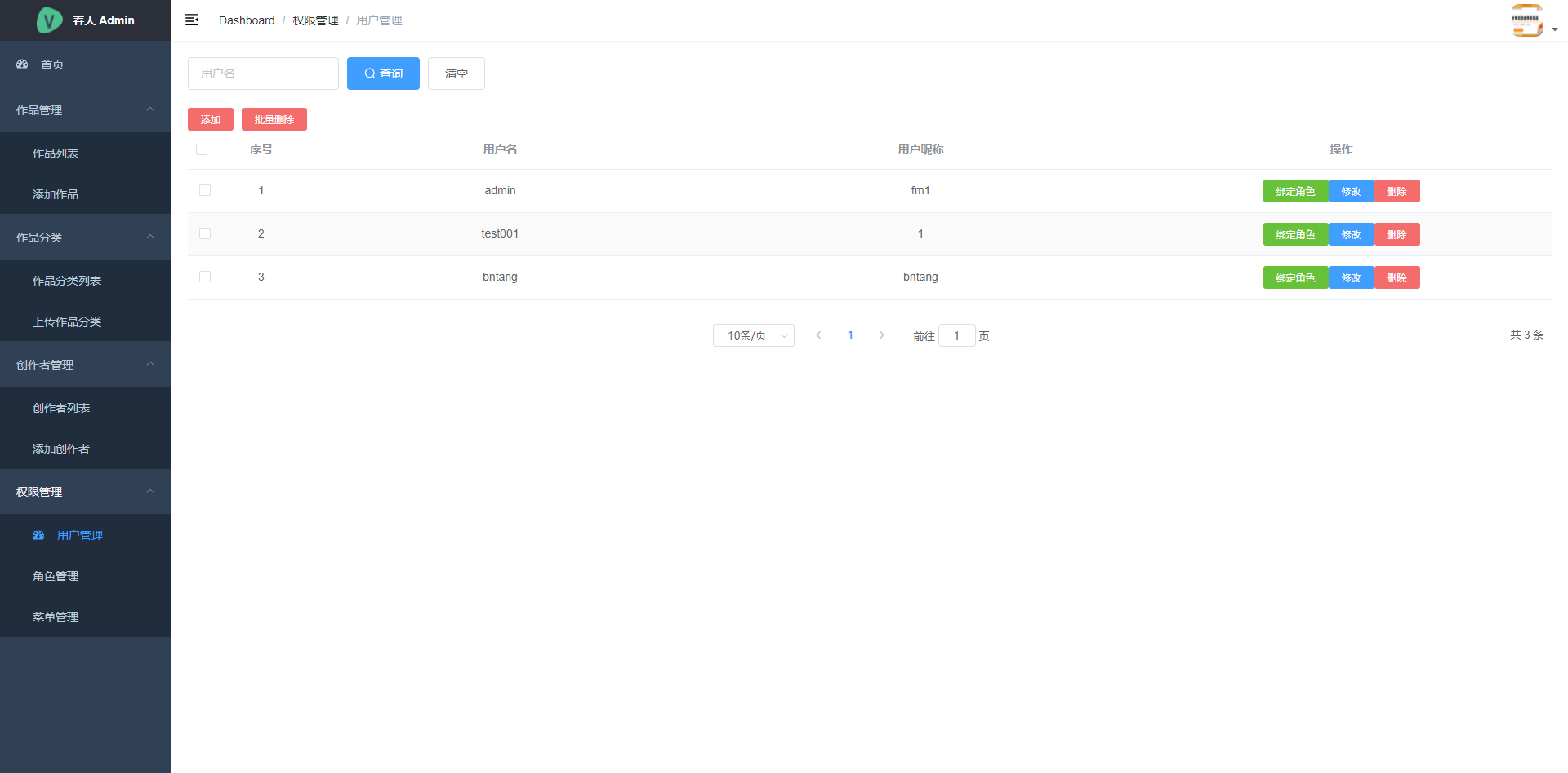The width and height of the screenshot is (1568, 773).
Task: Open 作品分类列表 menu item
Action: [x=86, y=280]
